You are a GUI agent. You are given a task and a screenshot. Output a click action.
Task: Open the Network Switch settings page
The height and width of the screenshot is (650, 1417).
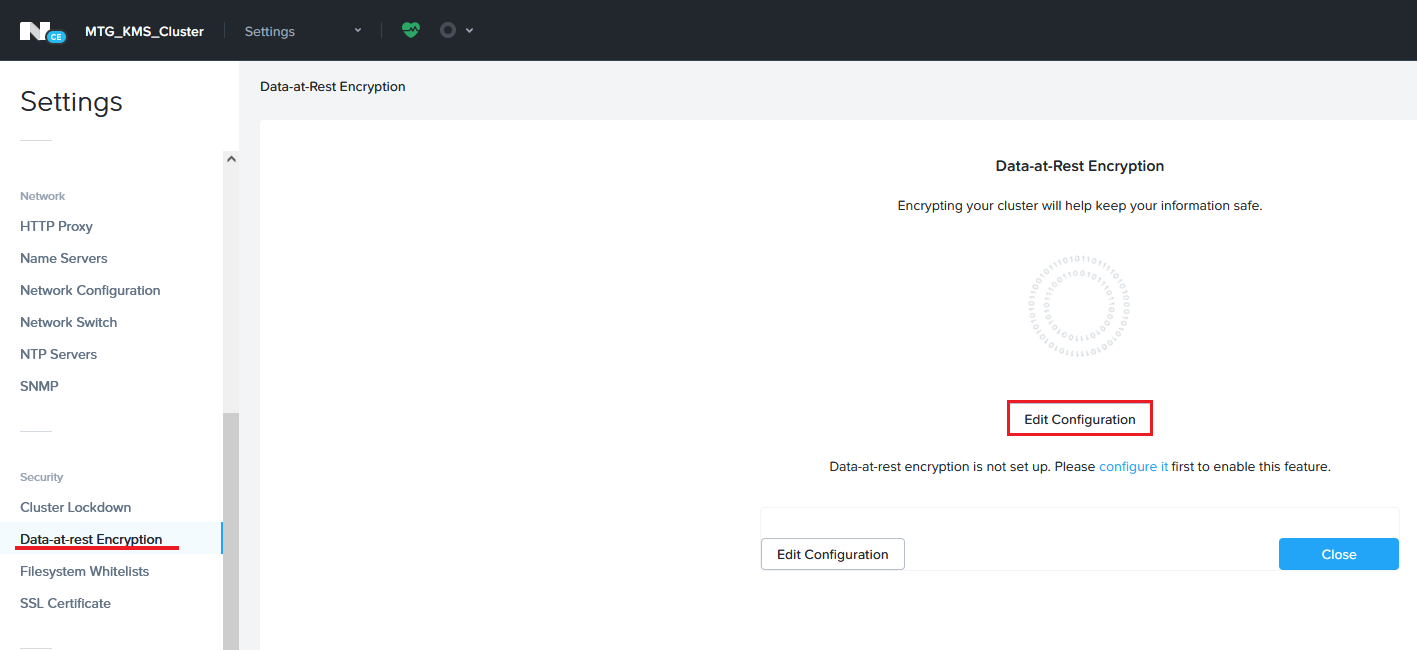(x=68, y=322)
